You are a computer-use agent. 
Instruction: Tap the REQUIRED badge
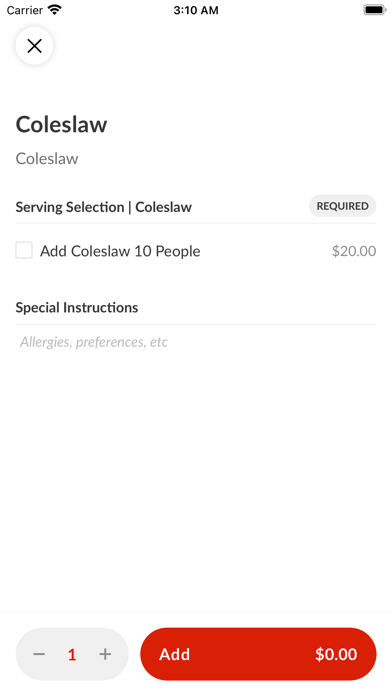342,206
